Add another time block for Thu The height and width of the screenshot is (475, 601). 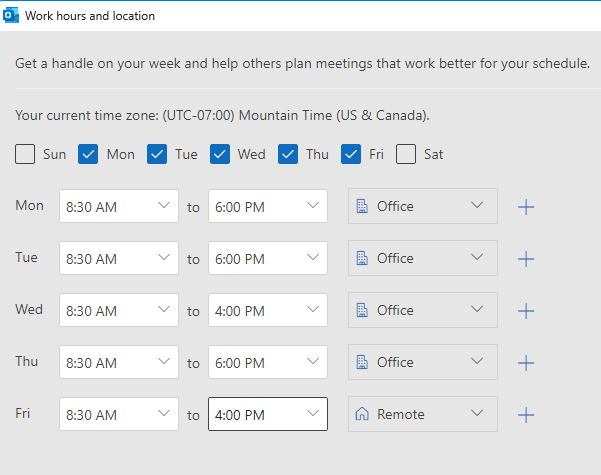click(526, 363)
